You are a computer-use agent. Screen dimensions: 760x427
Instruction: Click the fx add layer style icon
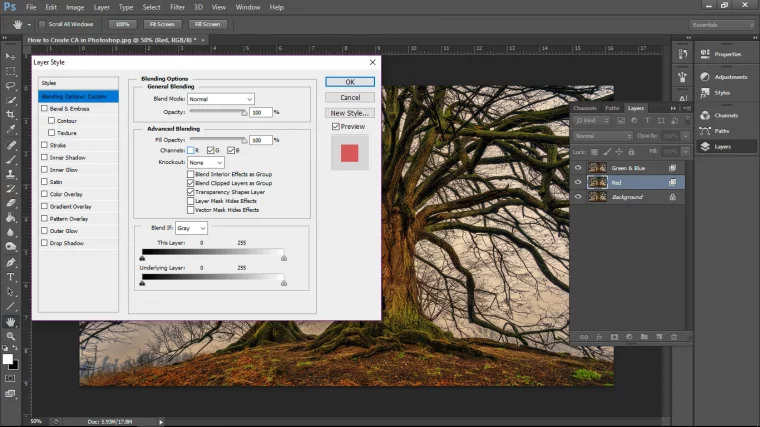coord(599,337)
